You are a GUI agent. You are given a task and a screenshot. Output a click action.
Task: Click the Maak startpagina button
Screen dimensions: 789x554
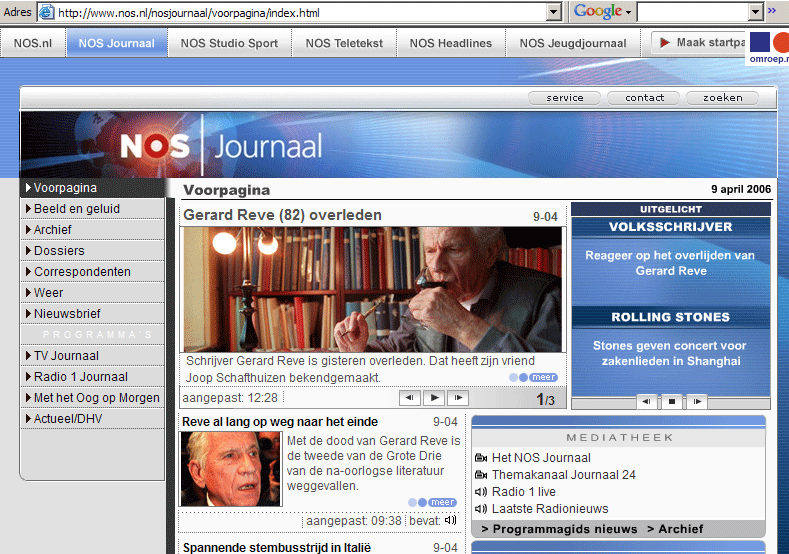click(698, 43)
